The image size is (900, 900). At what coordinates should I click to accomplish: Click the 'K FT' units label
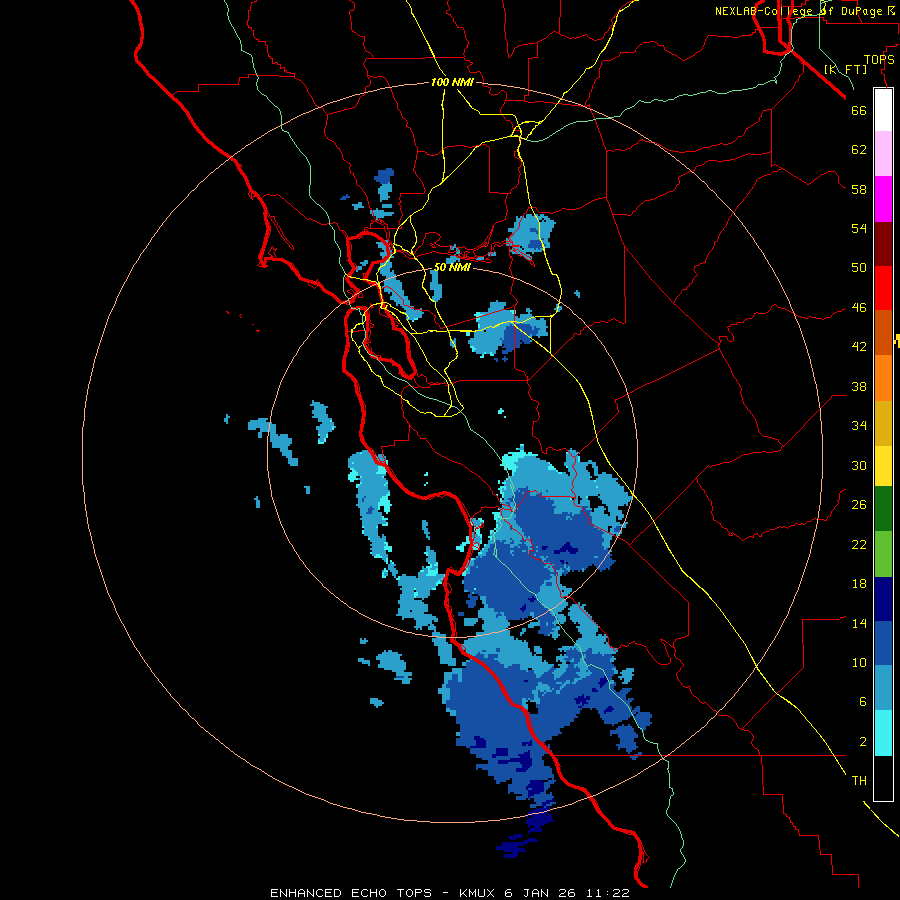click(845, 70)
